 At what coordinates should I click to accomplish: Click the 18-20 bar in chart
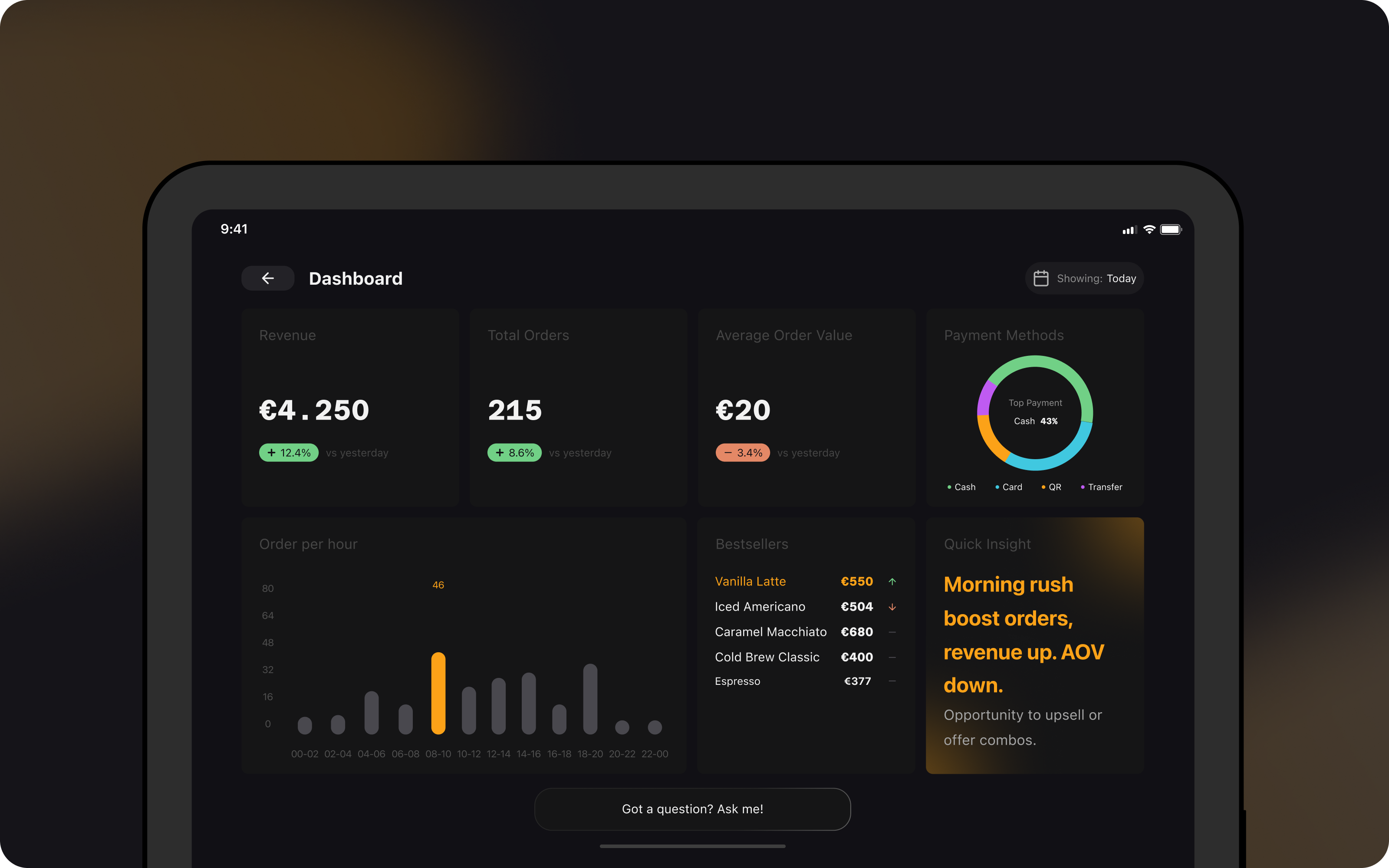click(x=590, y=699)
